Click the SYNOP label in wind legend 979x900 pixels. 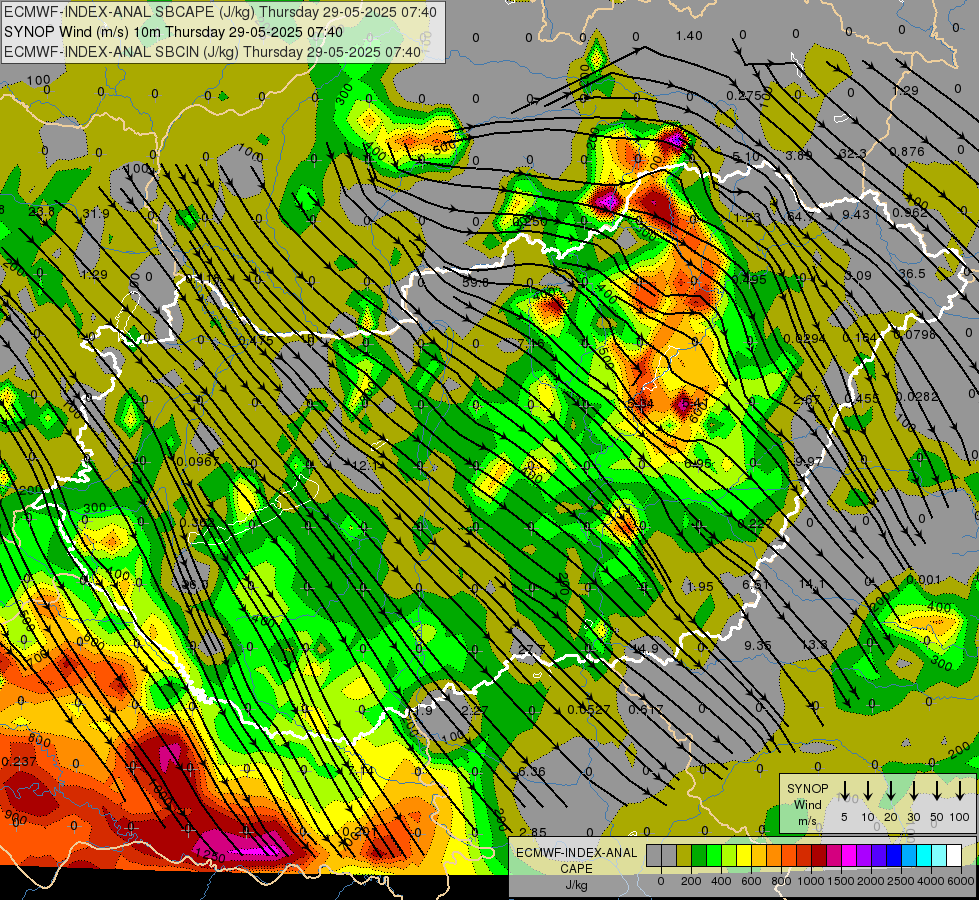pyautogui.click(x=807, y=788)
